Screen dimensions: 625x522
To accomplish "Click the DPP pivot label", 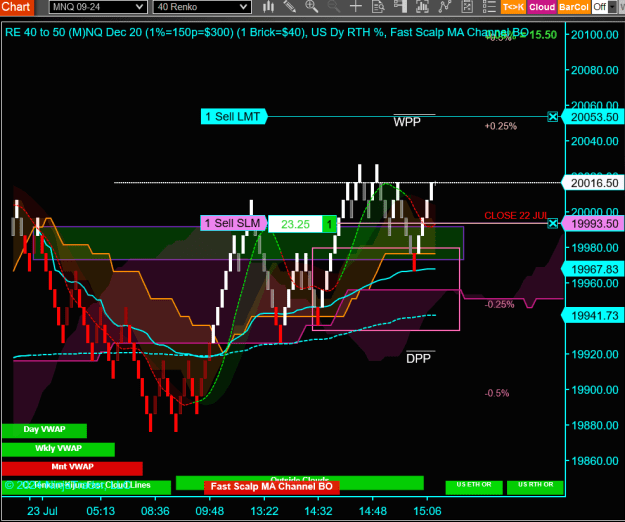I will (x=419, y=359).
